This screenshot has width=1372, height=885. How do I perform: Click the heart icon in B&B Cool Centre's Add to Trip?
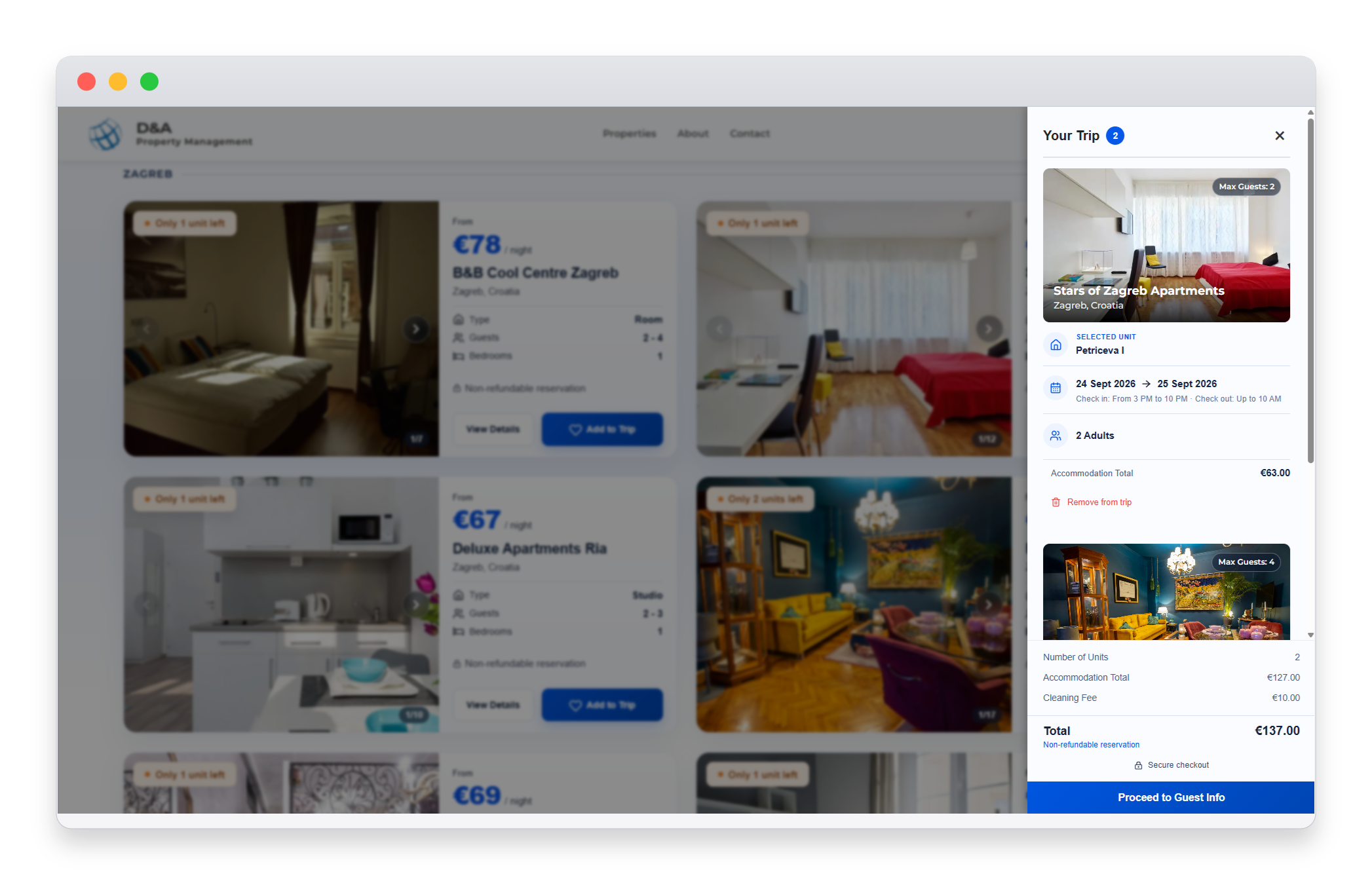point(575,429)
